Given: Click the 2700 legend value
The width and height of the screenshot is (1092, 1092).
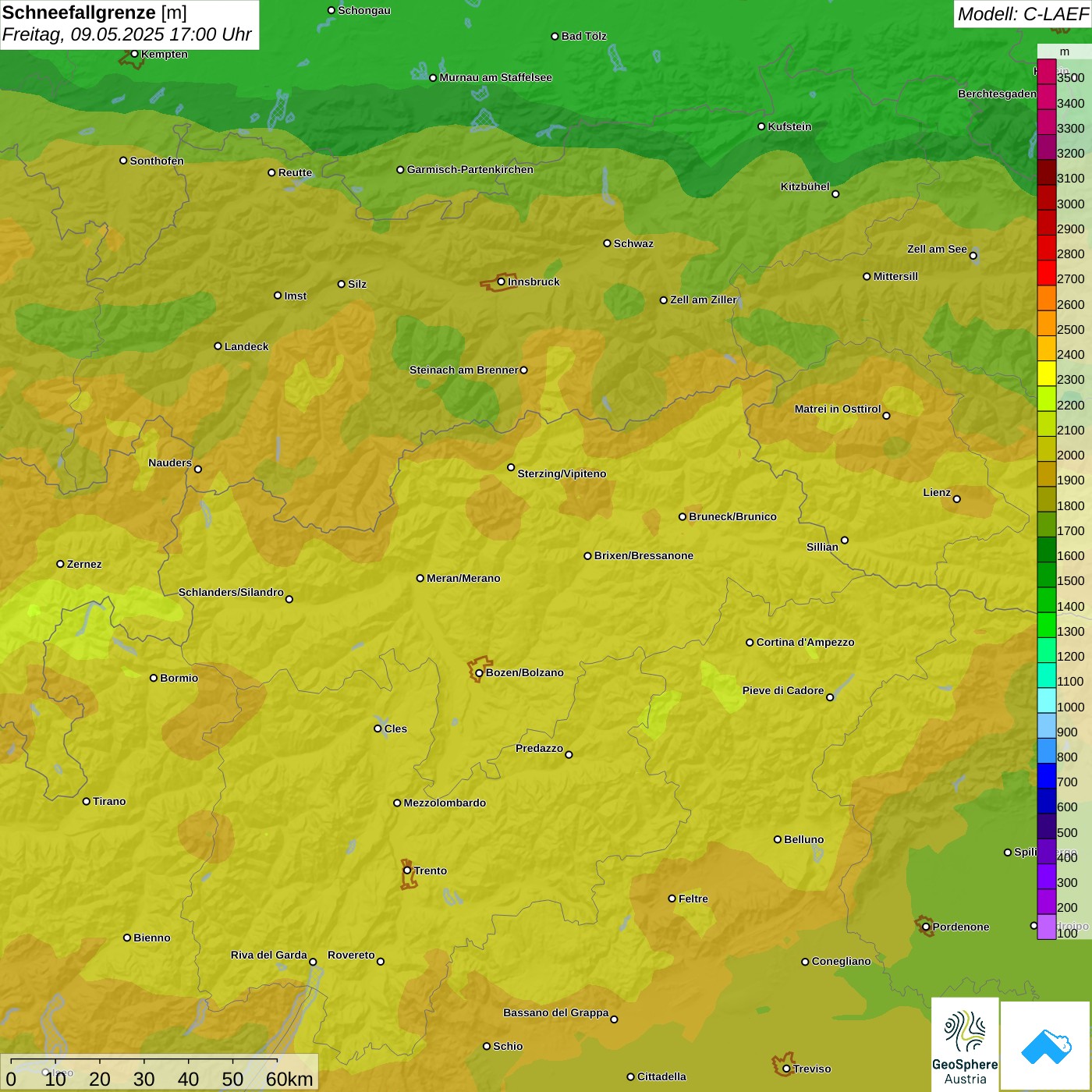Looking at the screenshot, I should point(1070,279).
